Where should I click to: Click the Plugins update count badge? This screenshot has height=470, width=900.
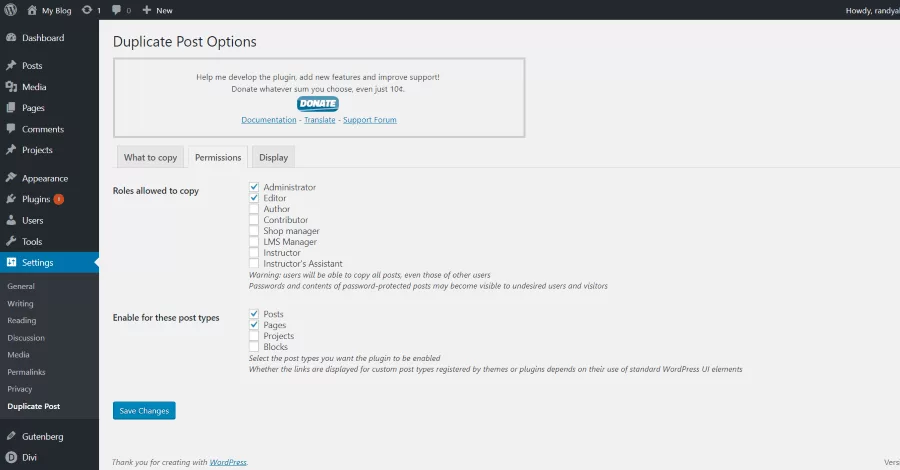point(59,199)
